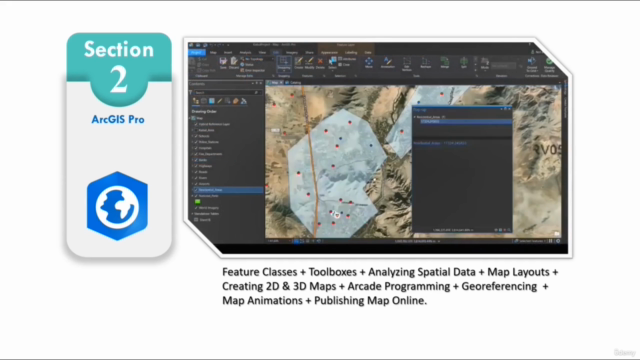Click the Elevation Mode icon

(x=484, y=62)
